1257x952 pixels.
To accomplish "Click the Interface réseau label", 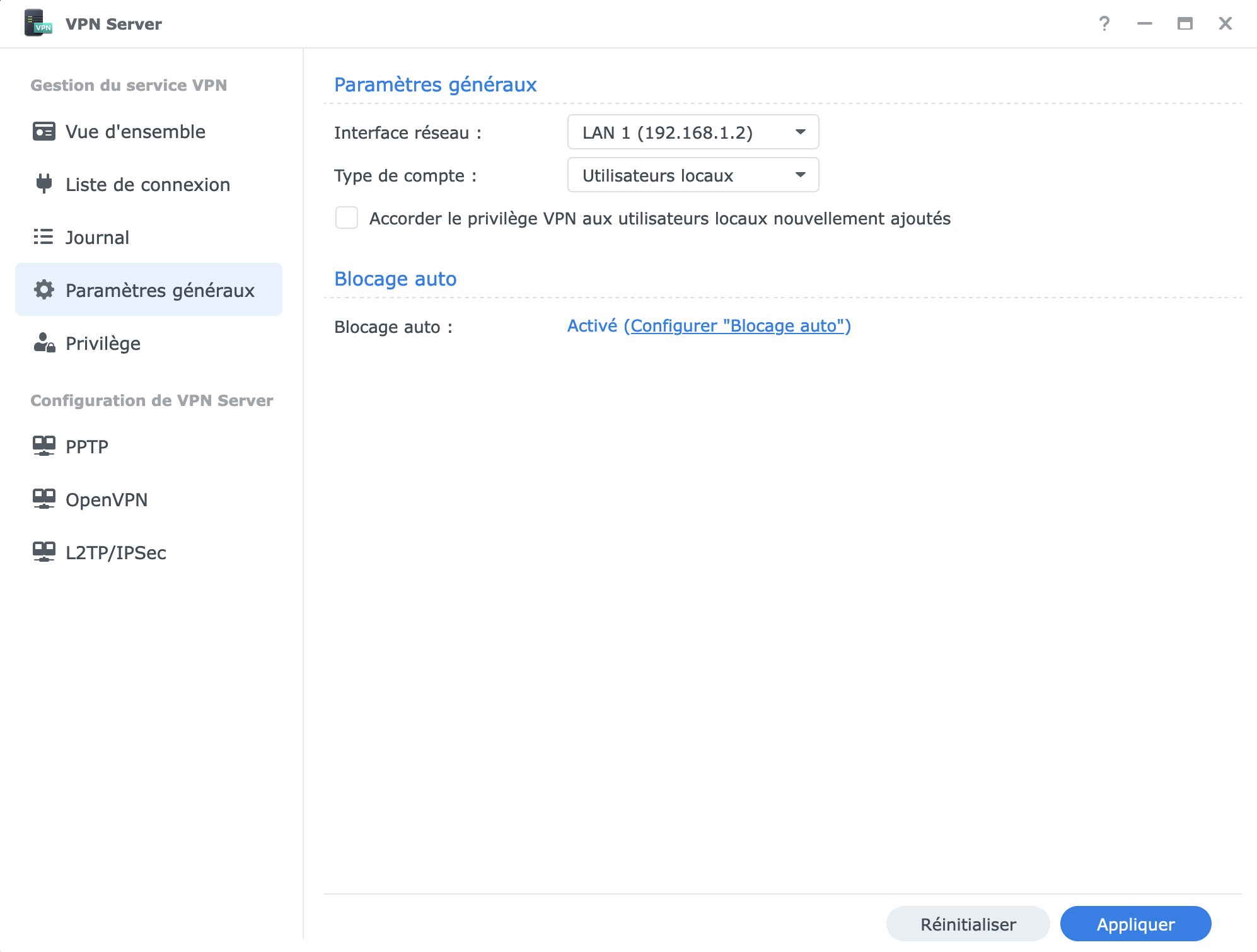I will (407, 132).
